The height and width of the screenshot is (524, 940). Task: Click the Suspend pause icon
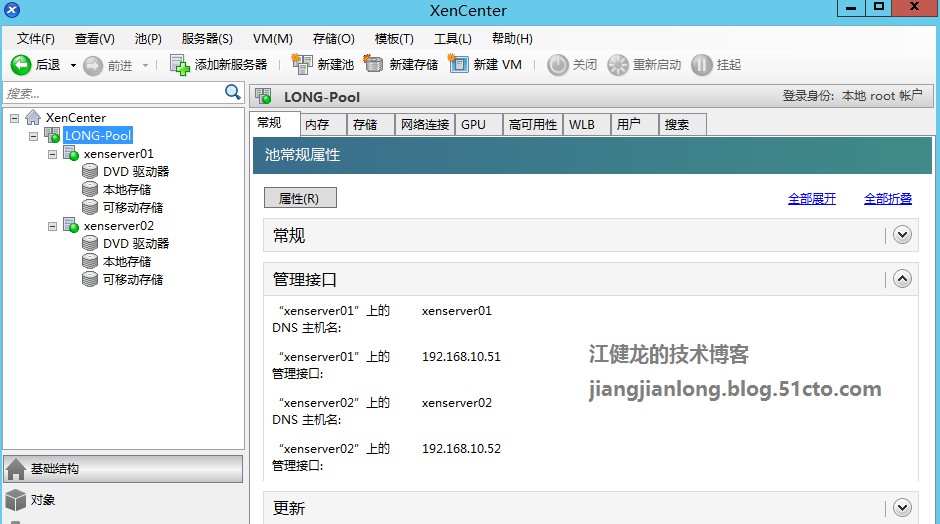[701, 65]
